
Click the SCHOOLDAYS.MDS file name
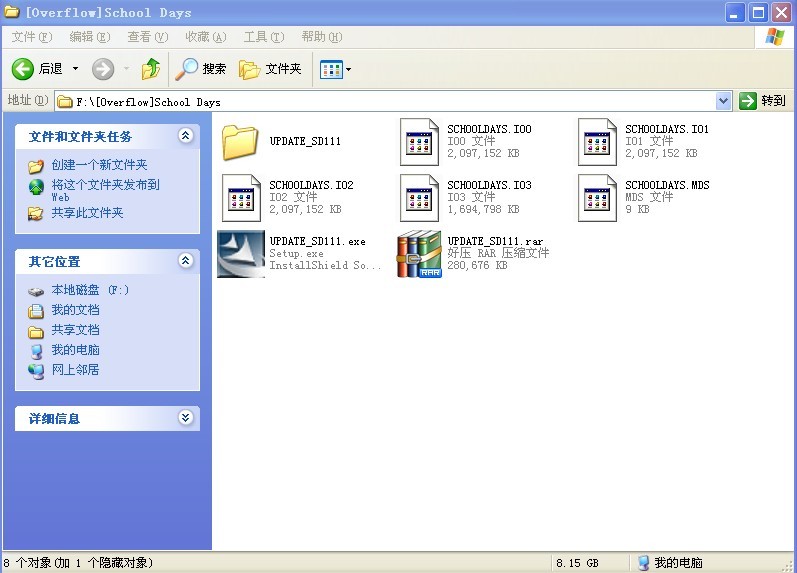tap(667, 185)
